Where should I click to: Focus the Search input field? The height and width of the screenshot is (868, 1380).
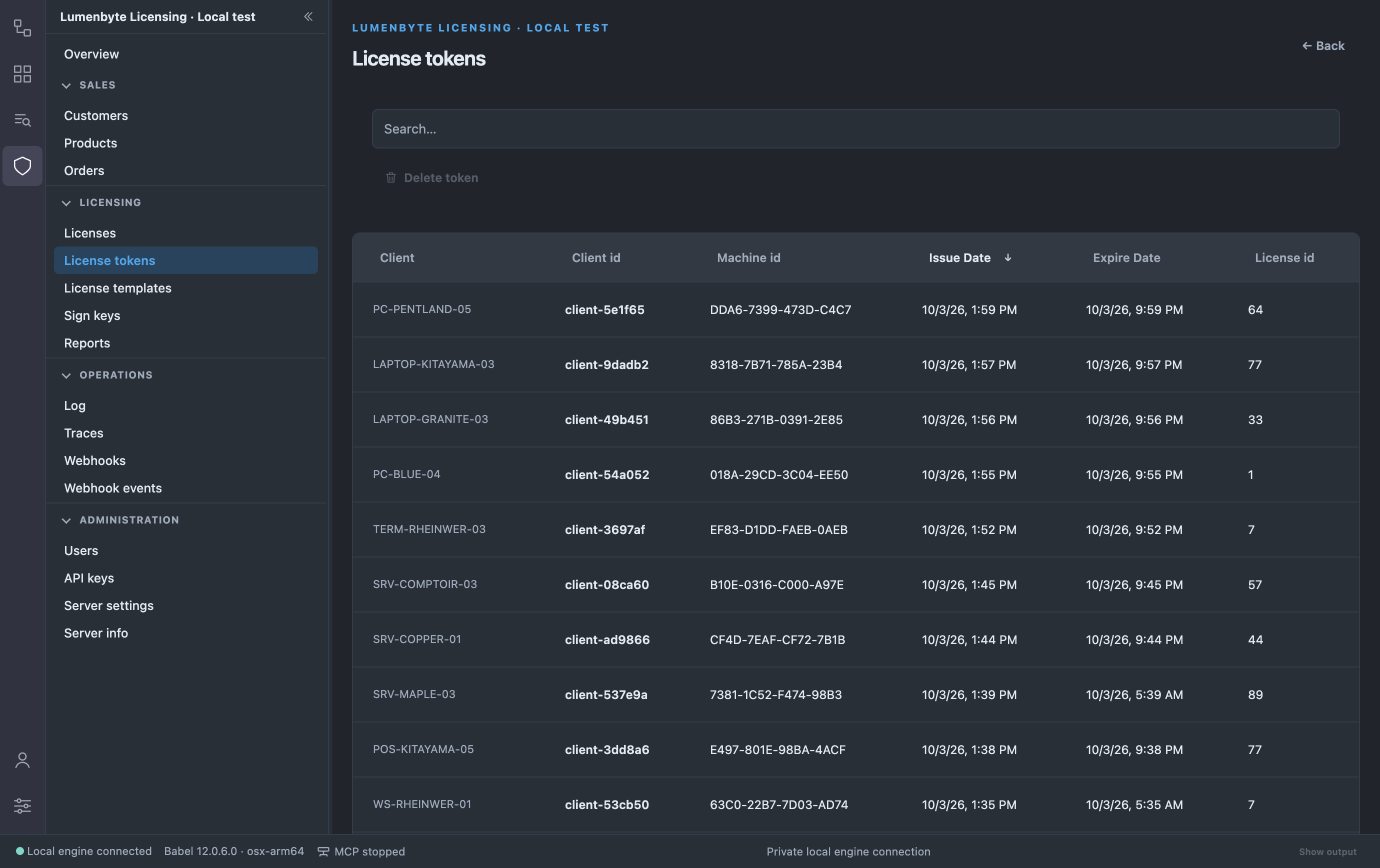[855, 129]
